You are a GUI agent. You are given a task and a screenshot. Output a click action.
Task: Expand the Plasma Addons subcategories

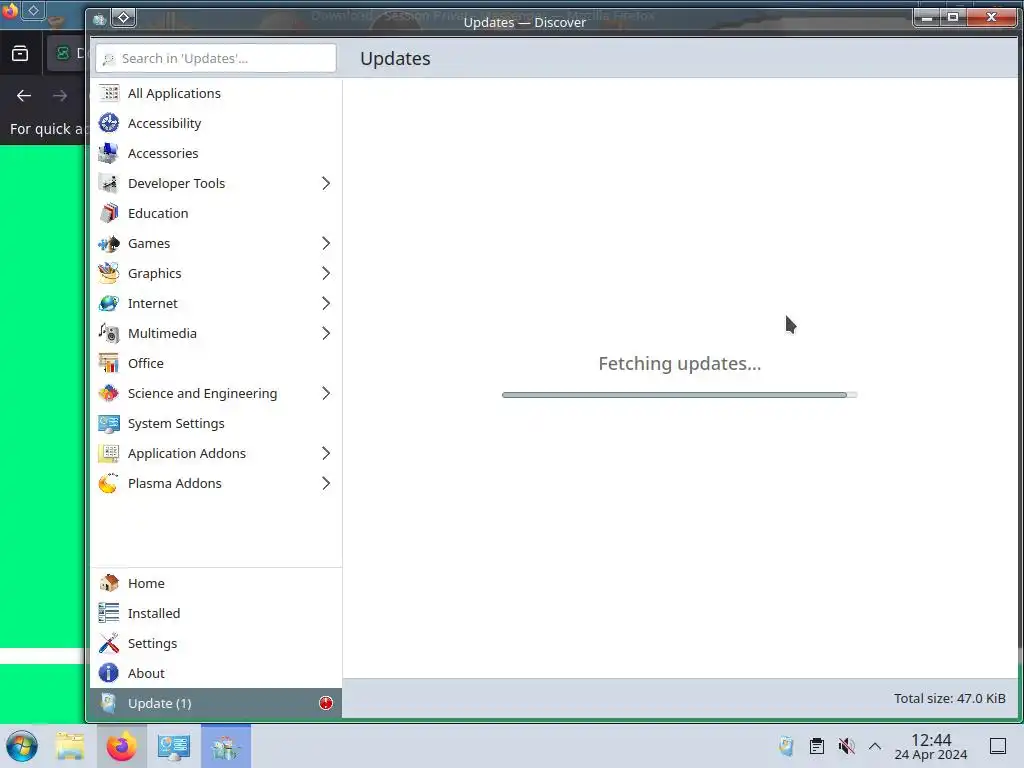point(326,484)
